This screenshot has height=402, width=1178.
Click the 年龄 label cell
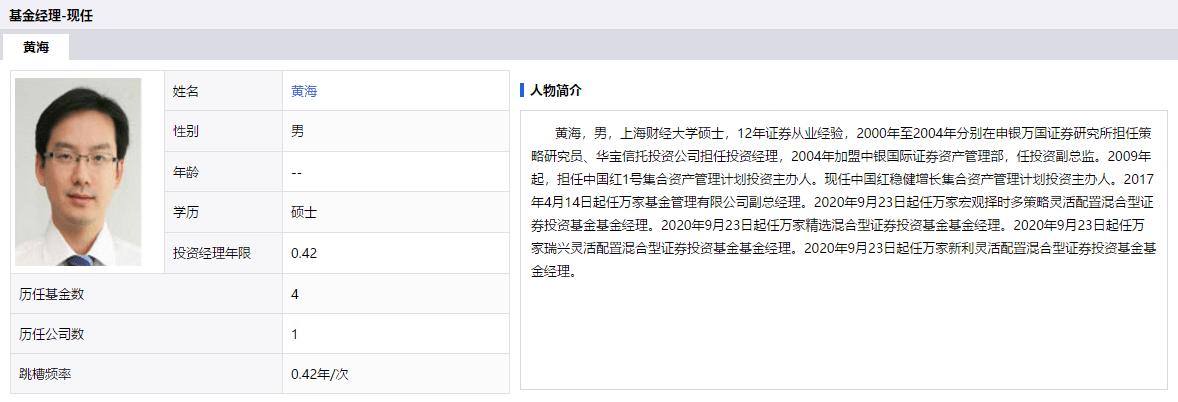coord(223,172)
